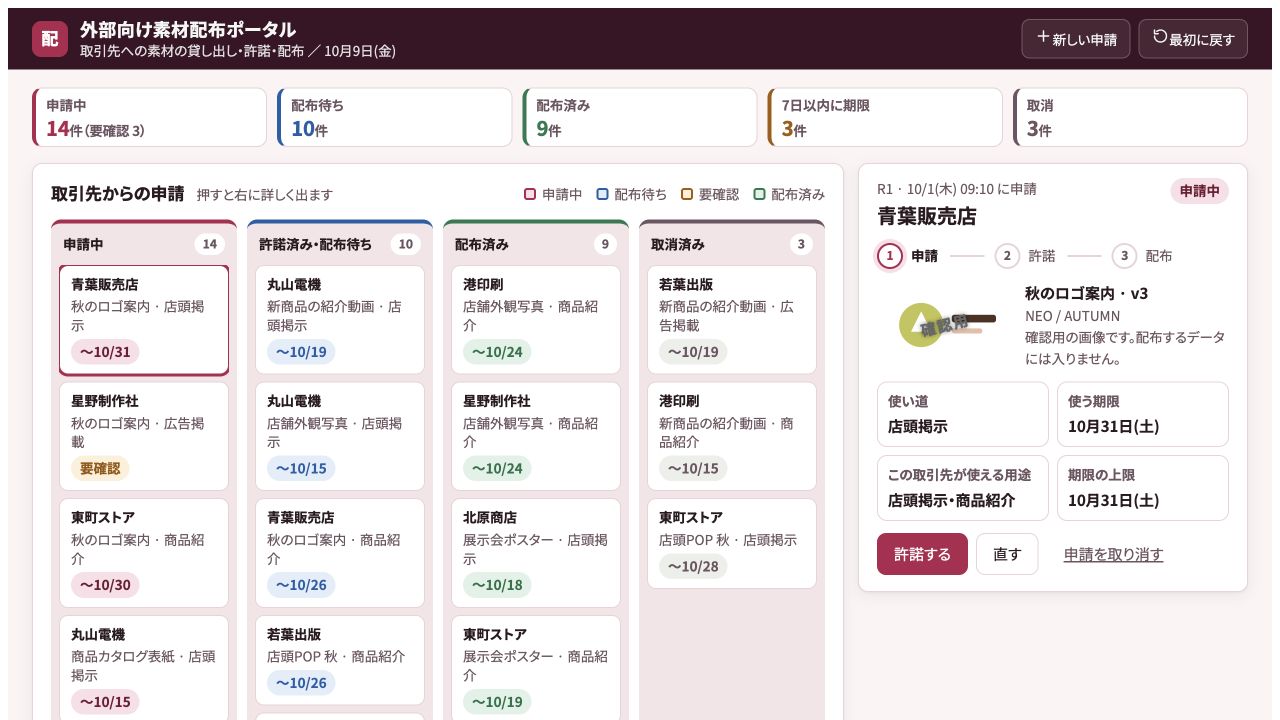Click the 使い道 店頭掲示 field
Screen dimensions: 1280x720
pos(963,414)
